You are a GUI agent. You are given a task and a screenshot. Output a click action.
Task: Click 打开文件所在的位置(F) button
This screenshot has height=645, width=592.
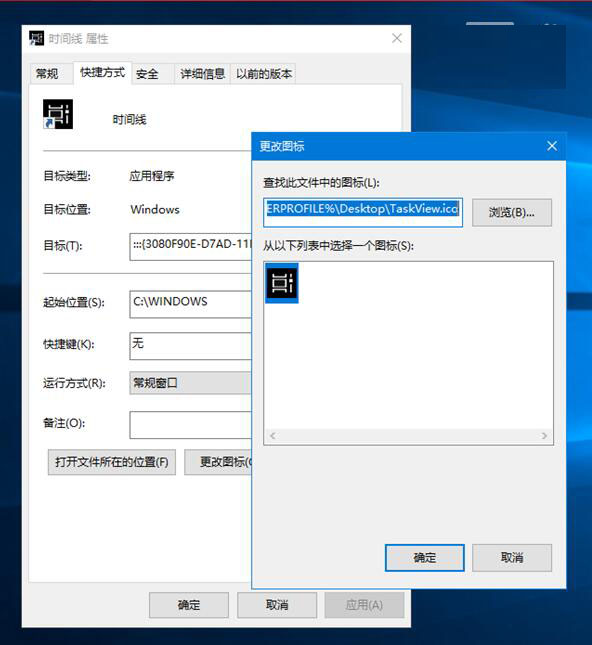(x=112, y=462)
